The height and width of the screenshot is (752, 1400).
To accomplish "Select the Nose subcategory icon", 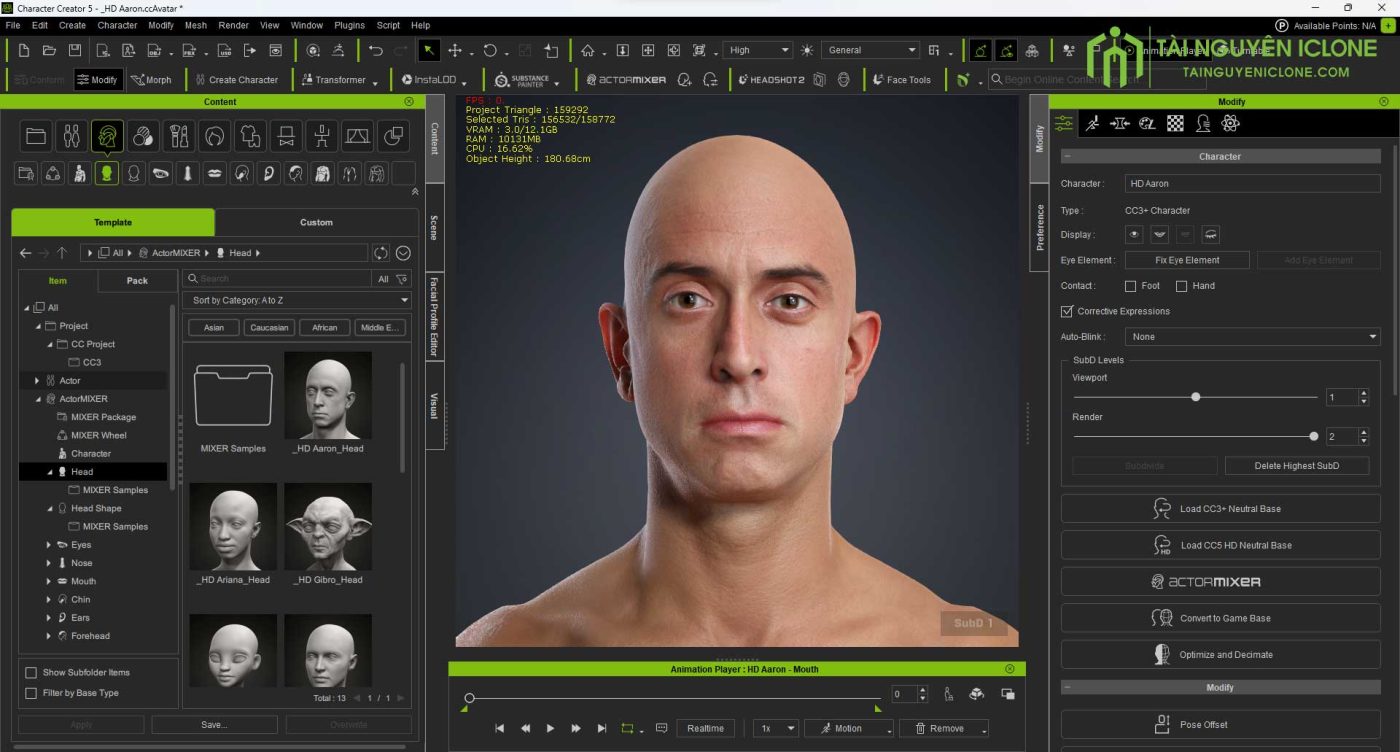I will tap(187, 174).
